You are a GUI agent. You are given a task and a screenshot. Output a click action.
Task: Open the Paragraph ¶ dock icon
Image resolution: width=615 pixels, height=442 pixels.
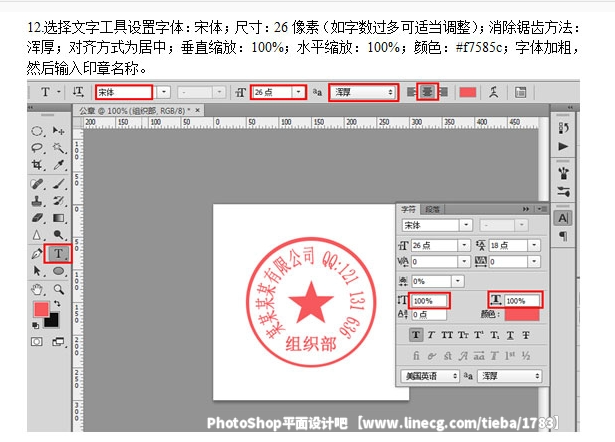click(x=563, y=236)
